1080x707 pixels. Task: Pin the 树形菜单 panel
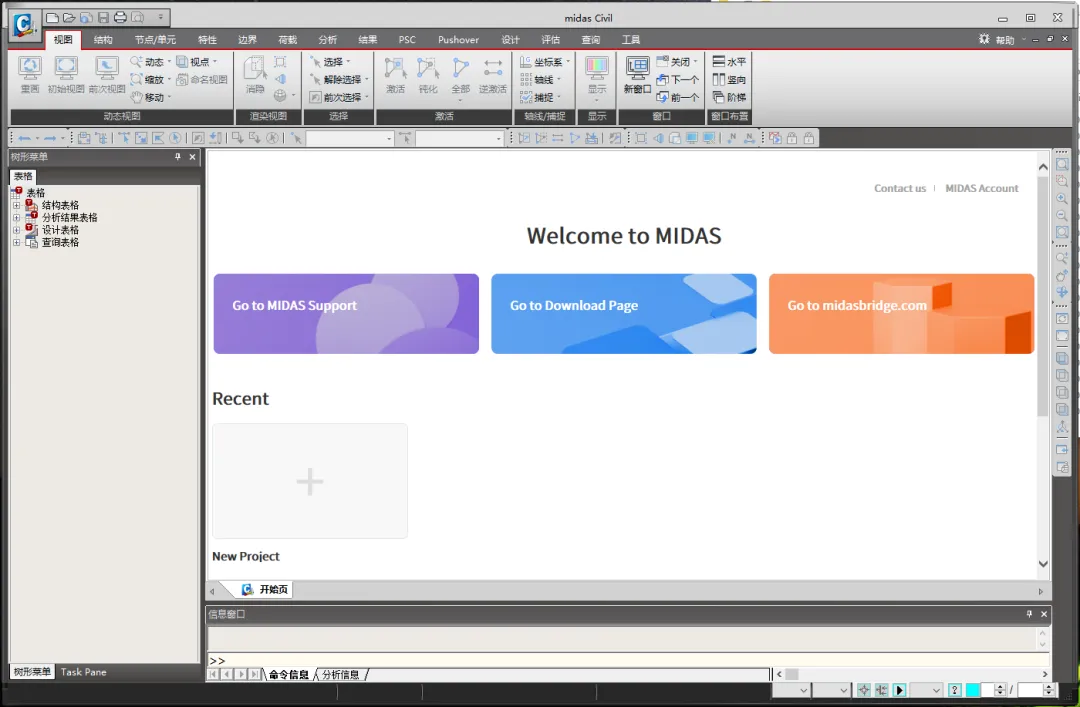pyautogui.click(x=178, y=157)
